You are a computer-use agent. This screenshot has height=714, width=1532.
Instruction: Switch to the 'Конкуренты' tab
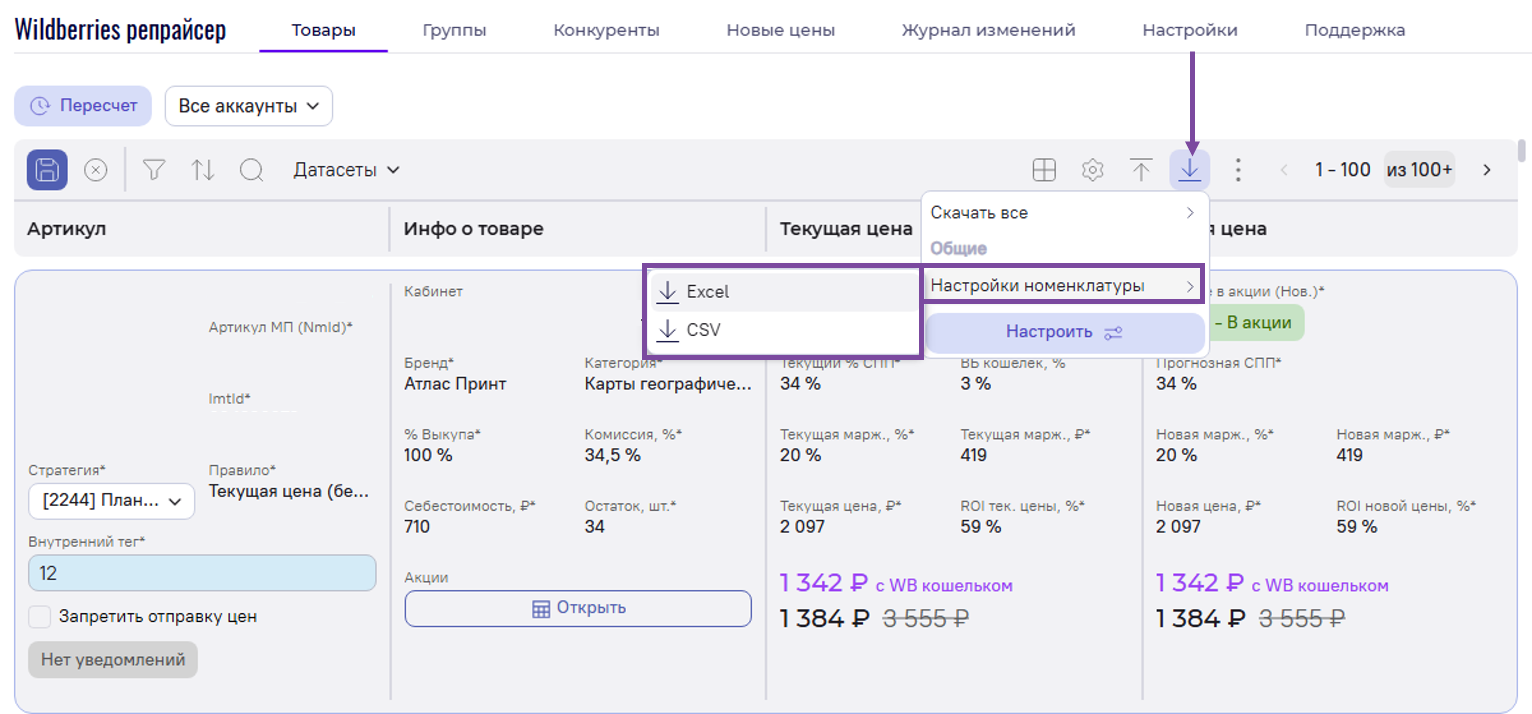(x=606, y=30)
